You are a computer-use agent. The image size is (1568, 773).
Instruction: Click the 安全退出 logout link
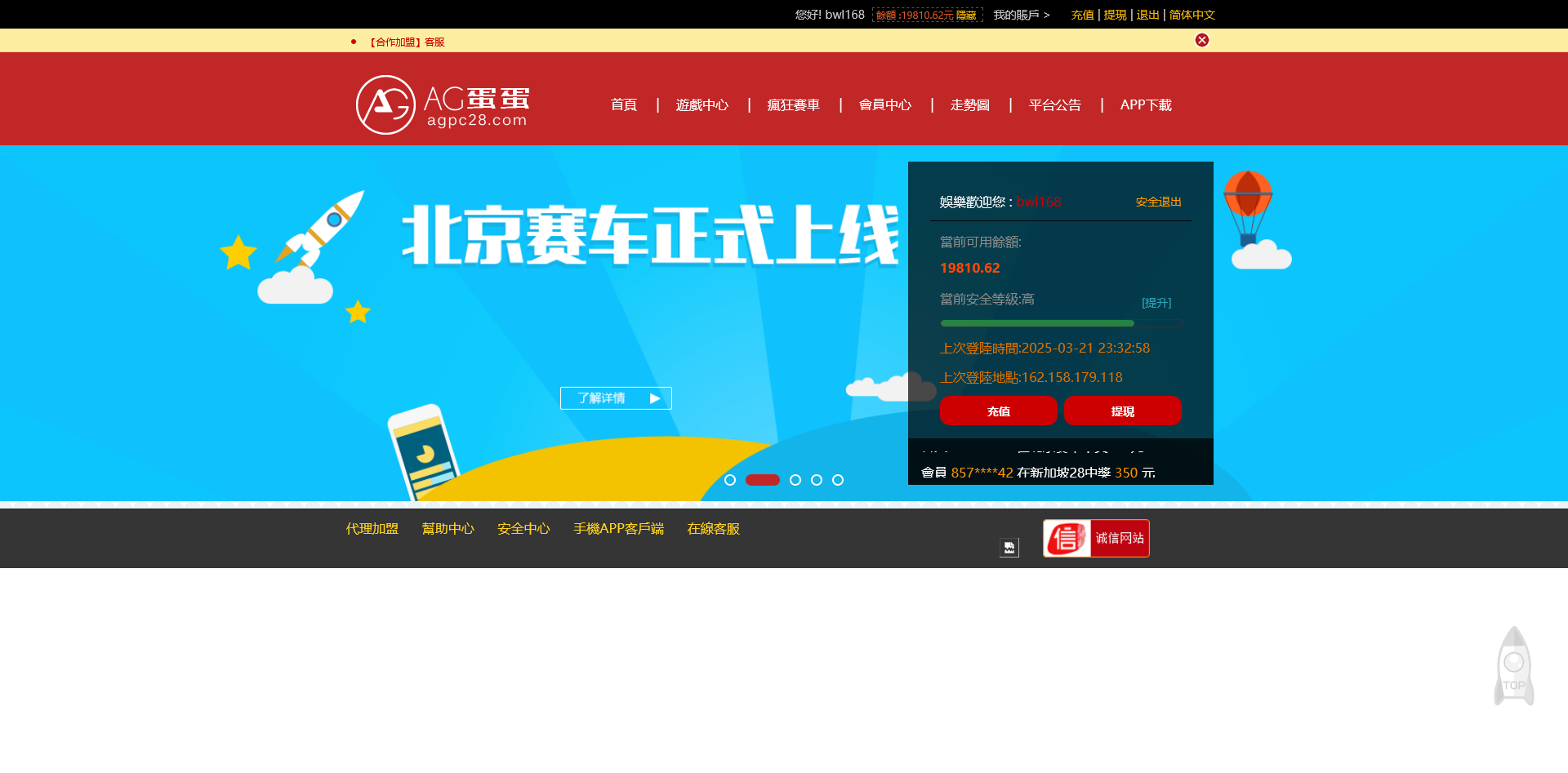1157,202
